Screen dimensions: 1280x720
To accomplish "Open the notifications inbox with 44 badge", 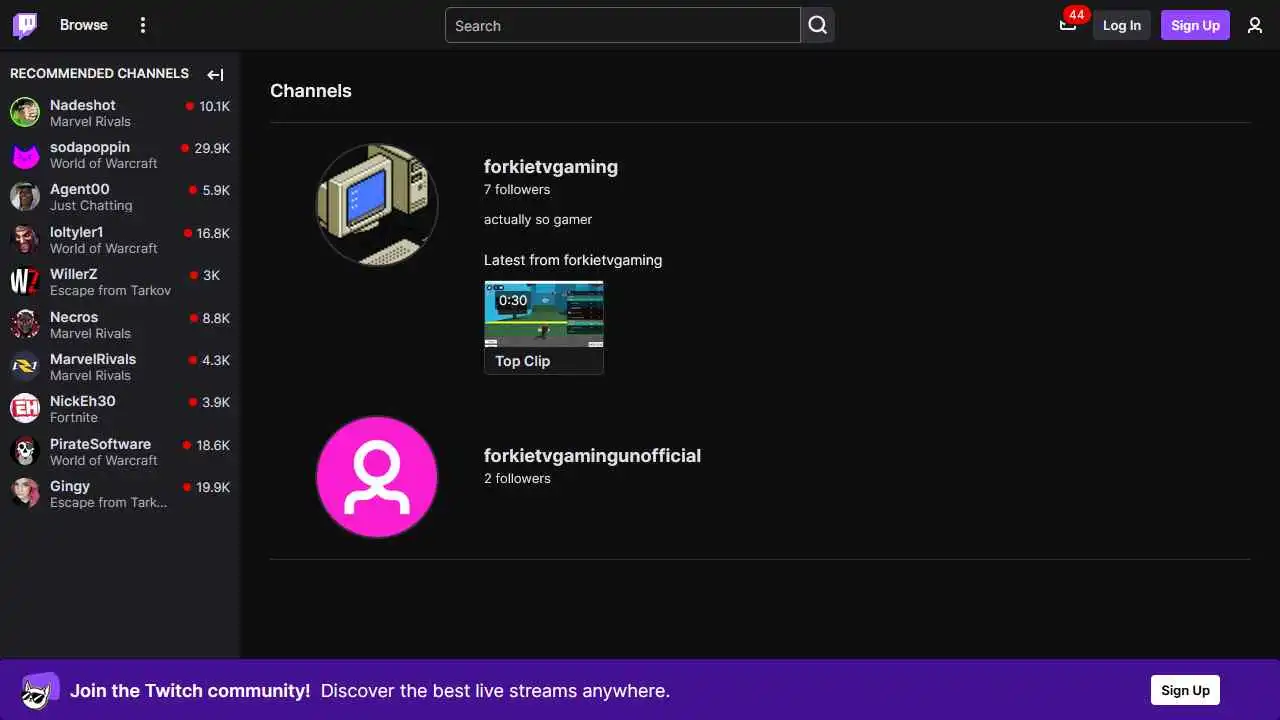I will point(1068,25).
